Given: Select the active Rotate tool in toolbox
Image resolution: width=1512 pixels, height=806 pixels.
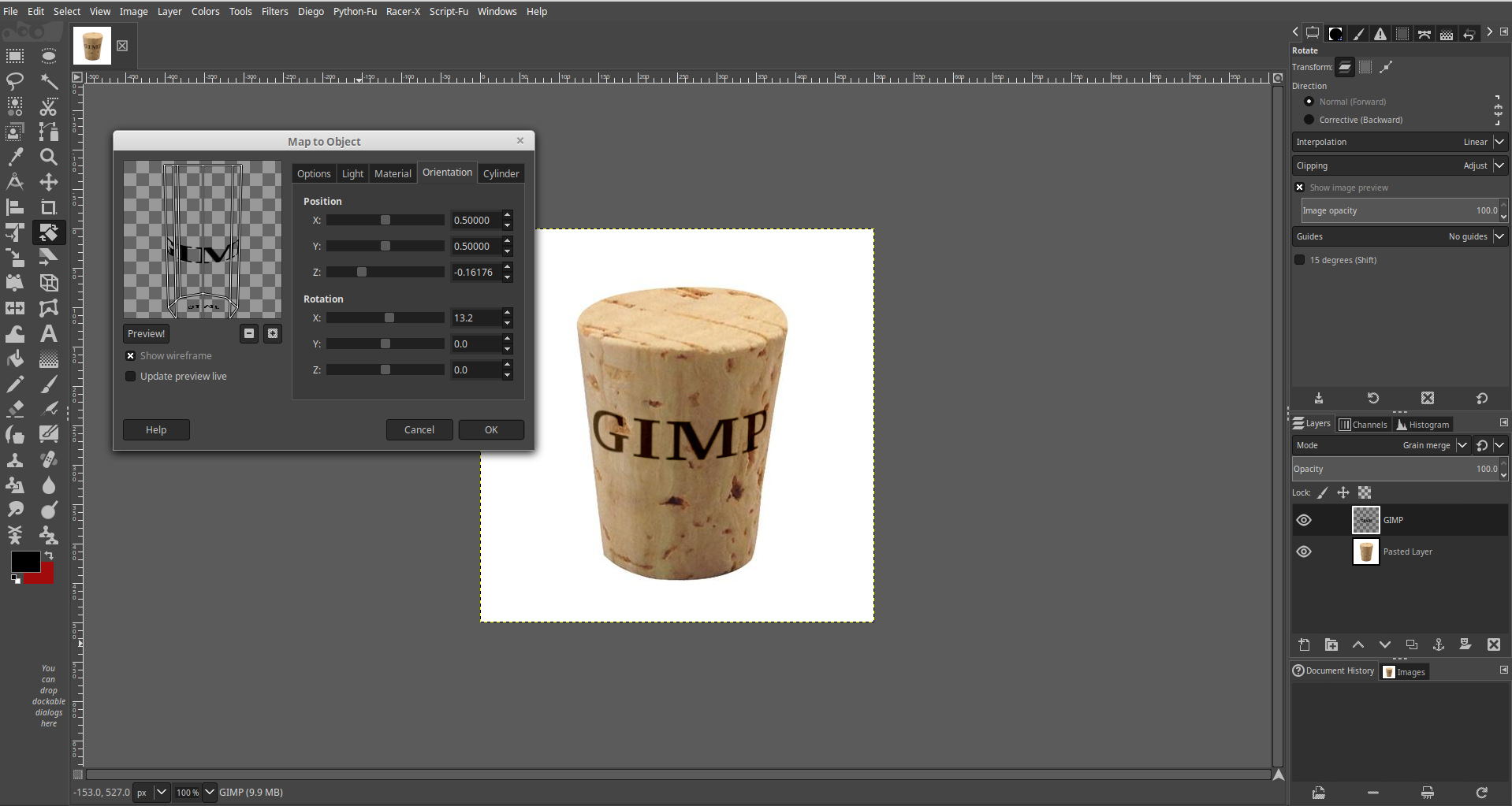Looking at the screenshot, I should point(49,232).
